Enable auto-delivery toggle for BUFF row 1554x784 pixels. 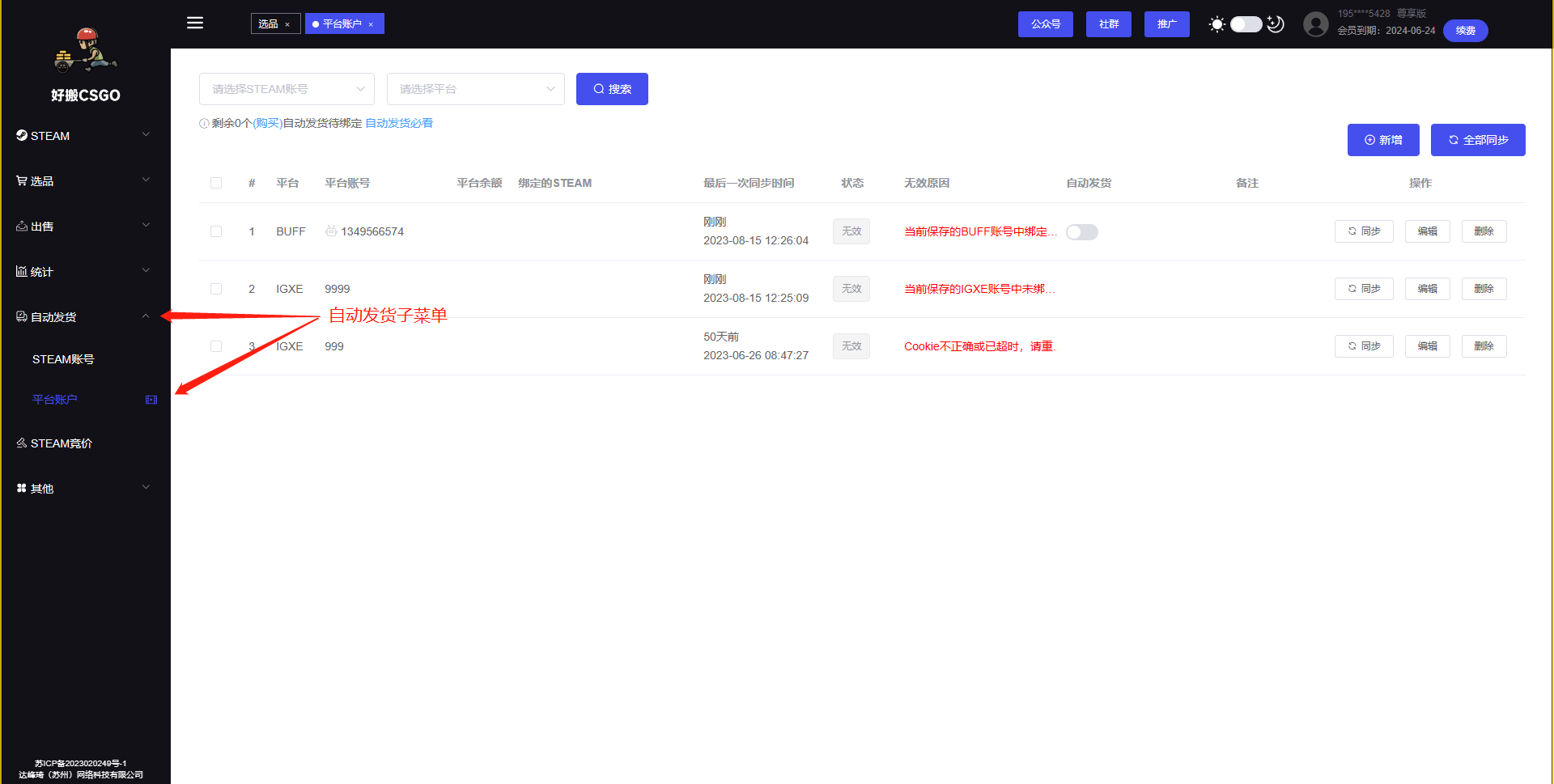(x=1081, y=232)
